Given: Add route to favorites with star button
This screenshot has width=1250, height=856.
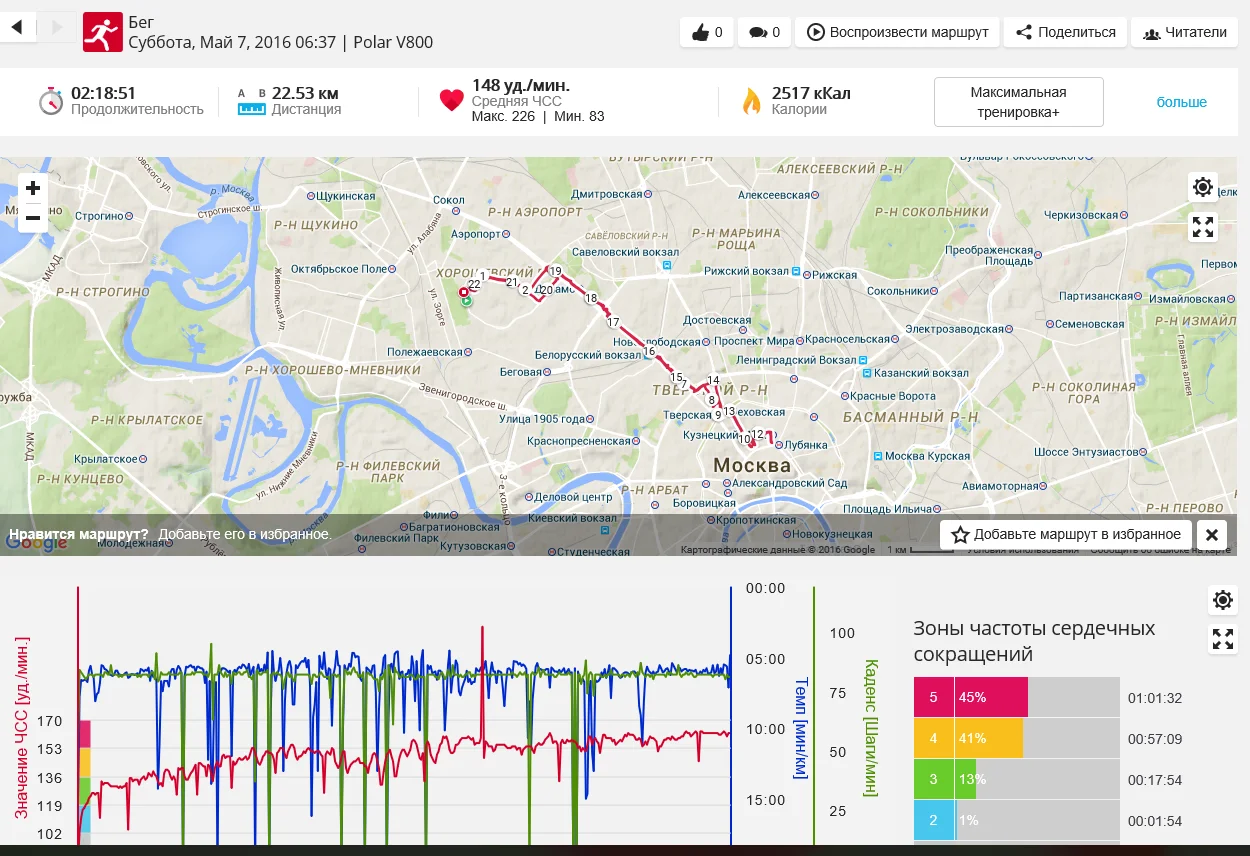Looking at the screenshot, I should click(x=1066, y=534).
